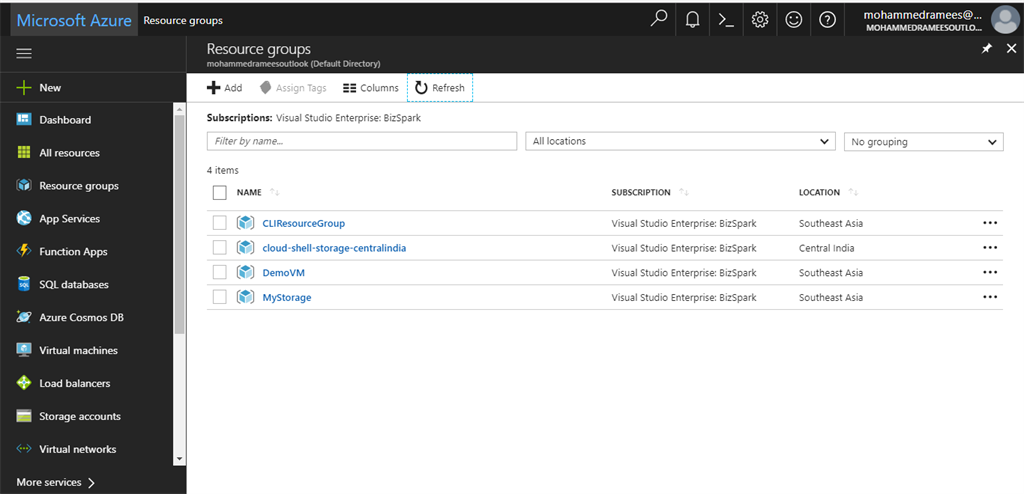Open Storage accounts from the sidebar
The image size is (1024, 494).
[79, 417]
